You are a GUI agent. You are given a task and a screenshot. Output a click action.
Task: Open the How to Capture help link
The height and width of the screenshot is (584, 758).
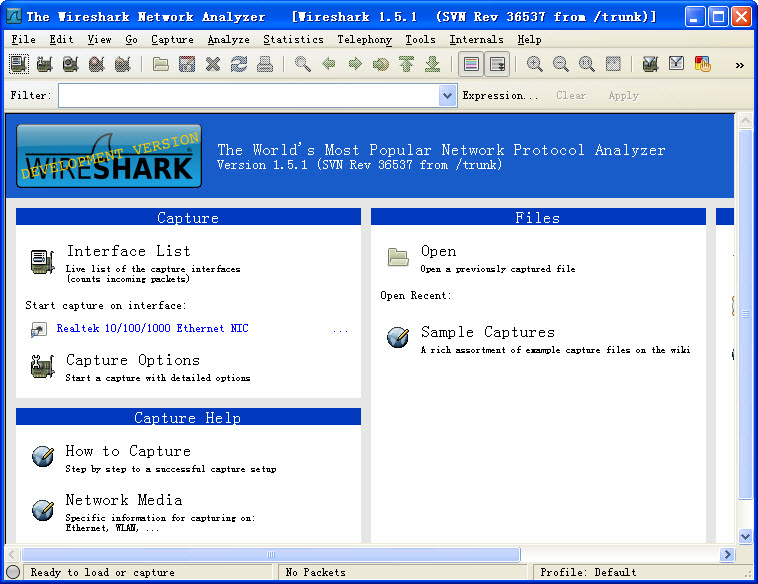point(128,451)
